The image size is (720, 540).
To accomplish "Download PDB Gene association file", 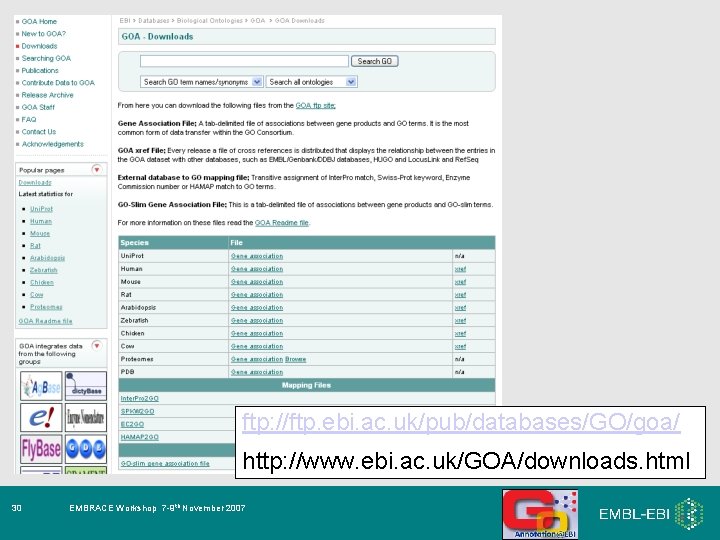I will (x=257, y=372).
